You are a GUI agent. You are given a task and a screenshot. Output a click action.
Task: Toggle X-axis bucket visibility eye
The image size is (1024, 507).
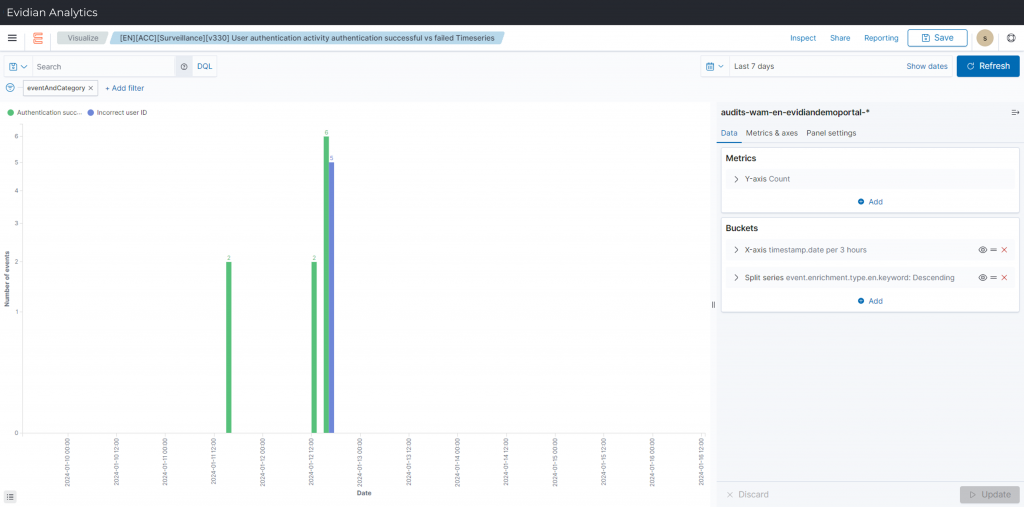point(982,250)
